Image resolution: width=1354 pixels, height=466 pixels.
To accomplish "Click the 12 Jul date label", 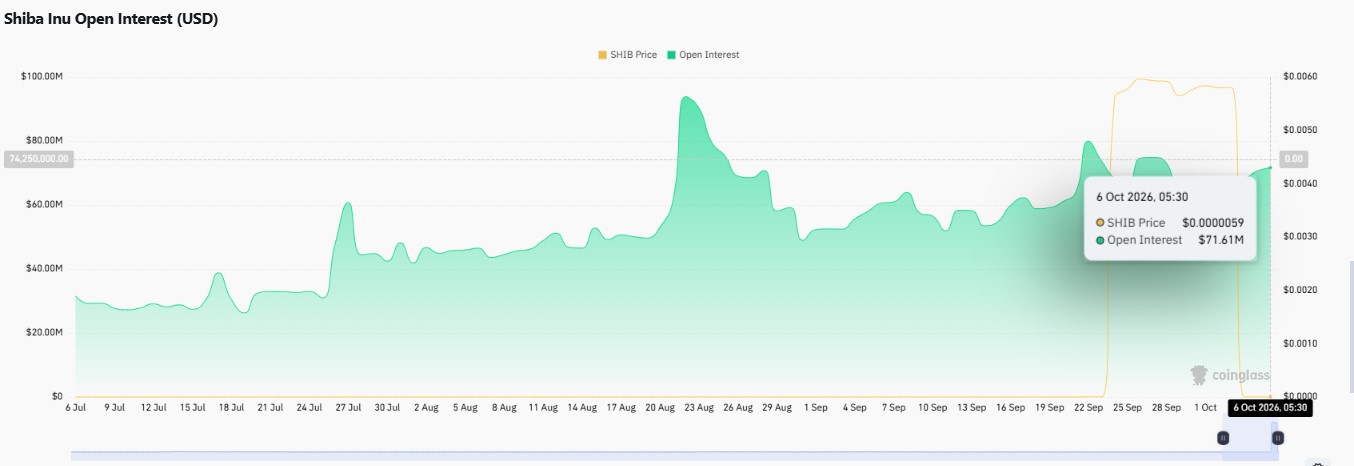I will click(153, 408).
